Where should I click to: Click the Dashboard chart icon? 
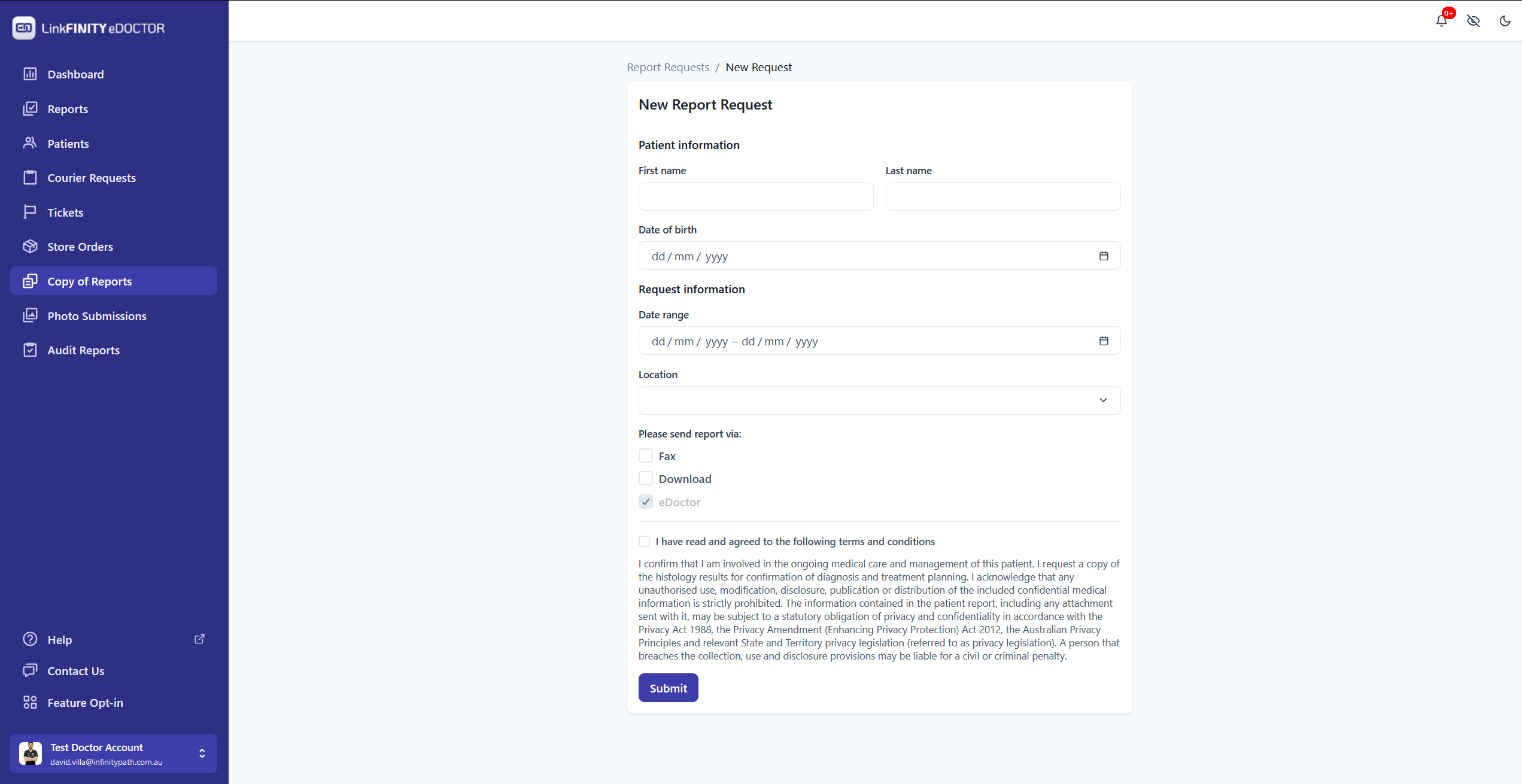[30, 74]
